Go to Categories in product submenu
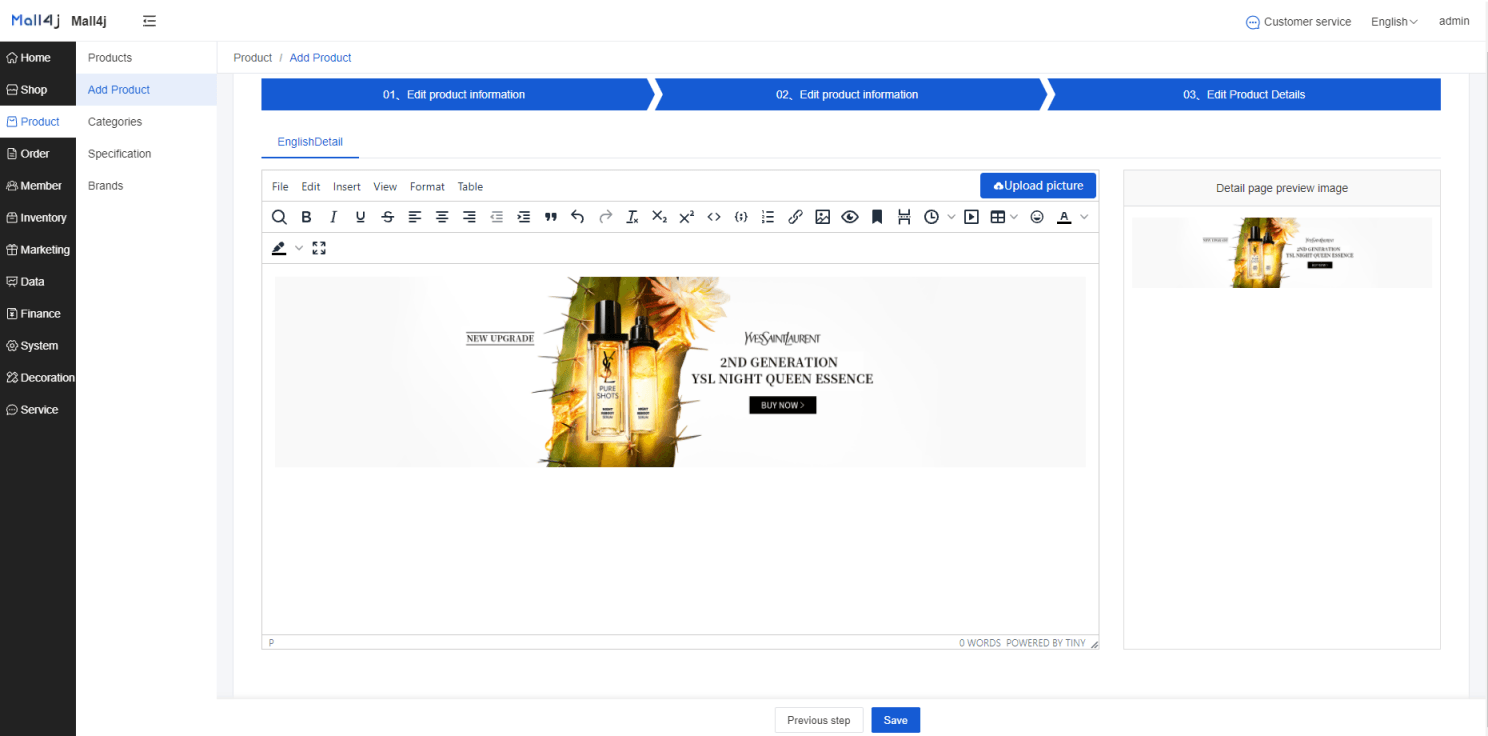The width and height of the screenshot is (1488, 736). point(146,122)
